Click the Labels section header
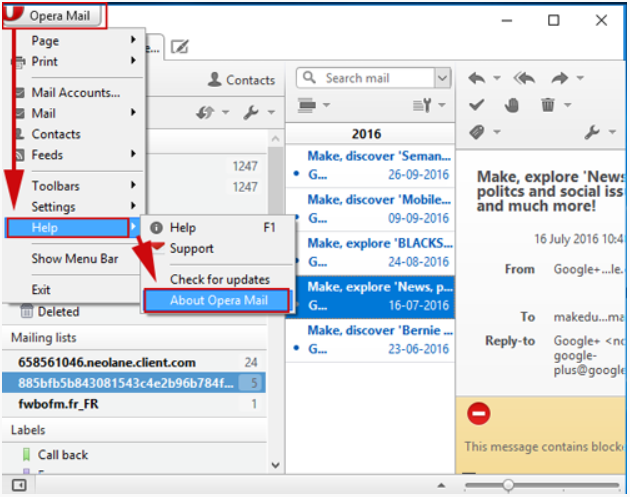This screenshot has height=497, width=630. (134, 430)
